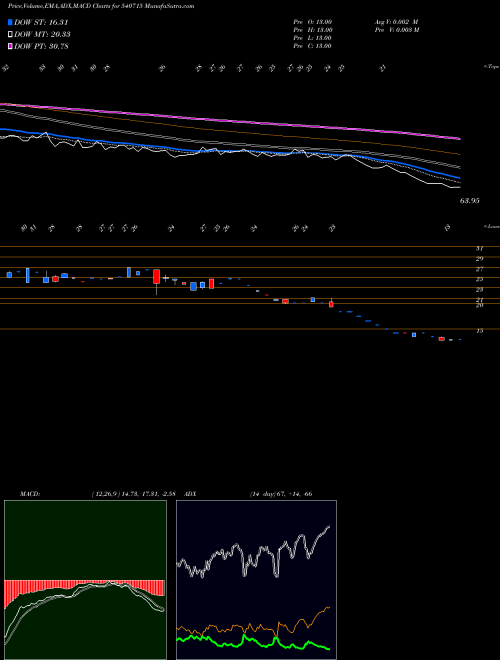Click price axis label 23
Viewport: 500px width, 660px height.
click(479, 290)
